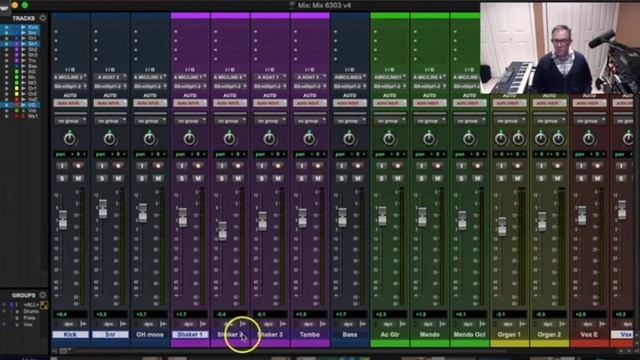Arm record enable on OH mono track

[158, 166]
